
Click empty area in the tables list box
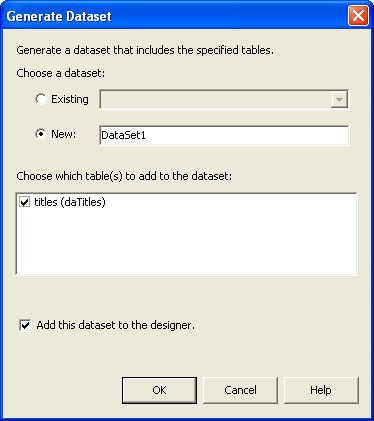187,243
